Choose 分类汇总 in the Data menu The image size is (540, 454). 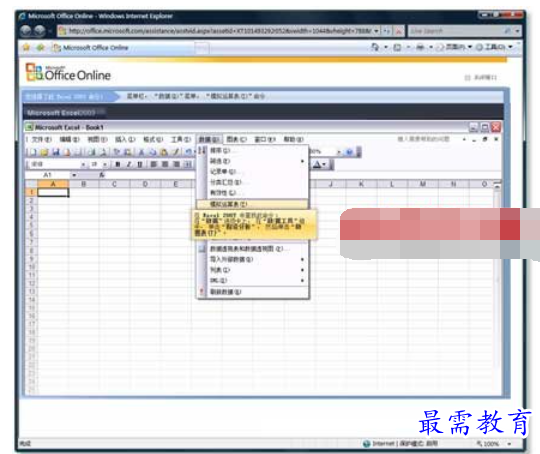pos(252,182)
